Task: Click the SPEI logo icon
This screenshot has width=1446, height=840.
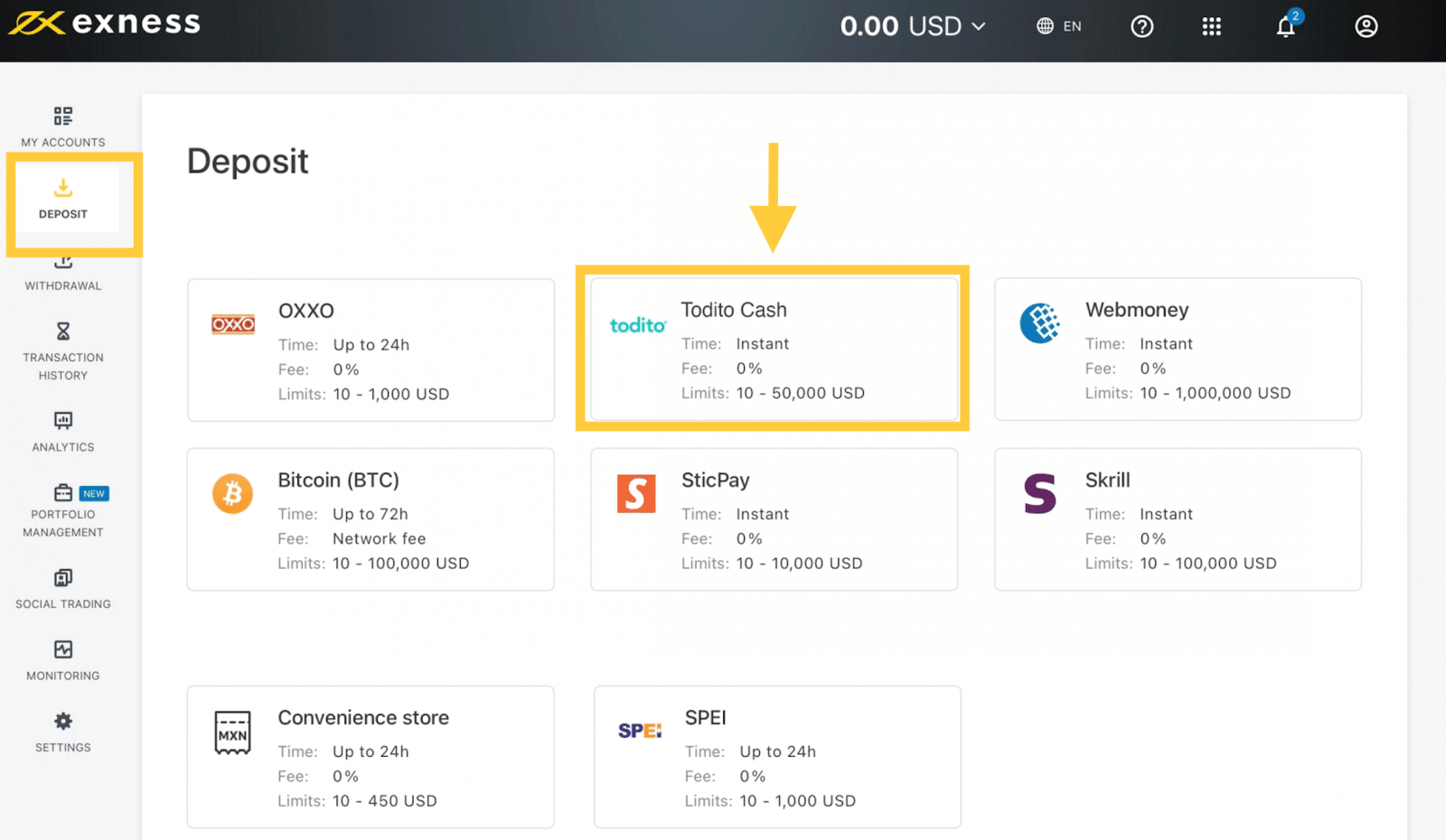Action: coord(640,731)
